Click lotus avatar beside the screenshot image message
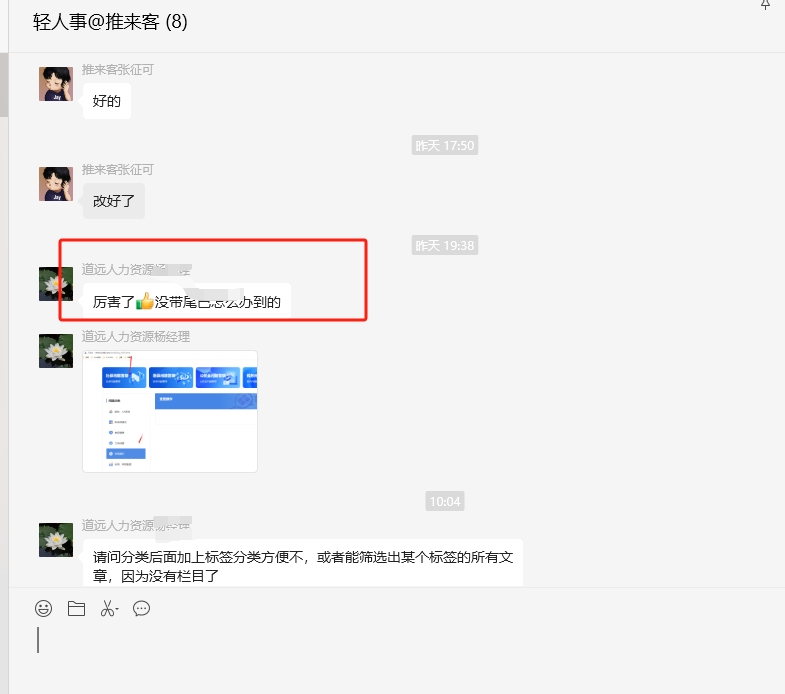785x694 pixels. coord(56,350)
